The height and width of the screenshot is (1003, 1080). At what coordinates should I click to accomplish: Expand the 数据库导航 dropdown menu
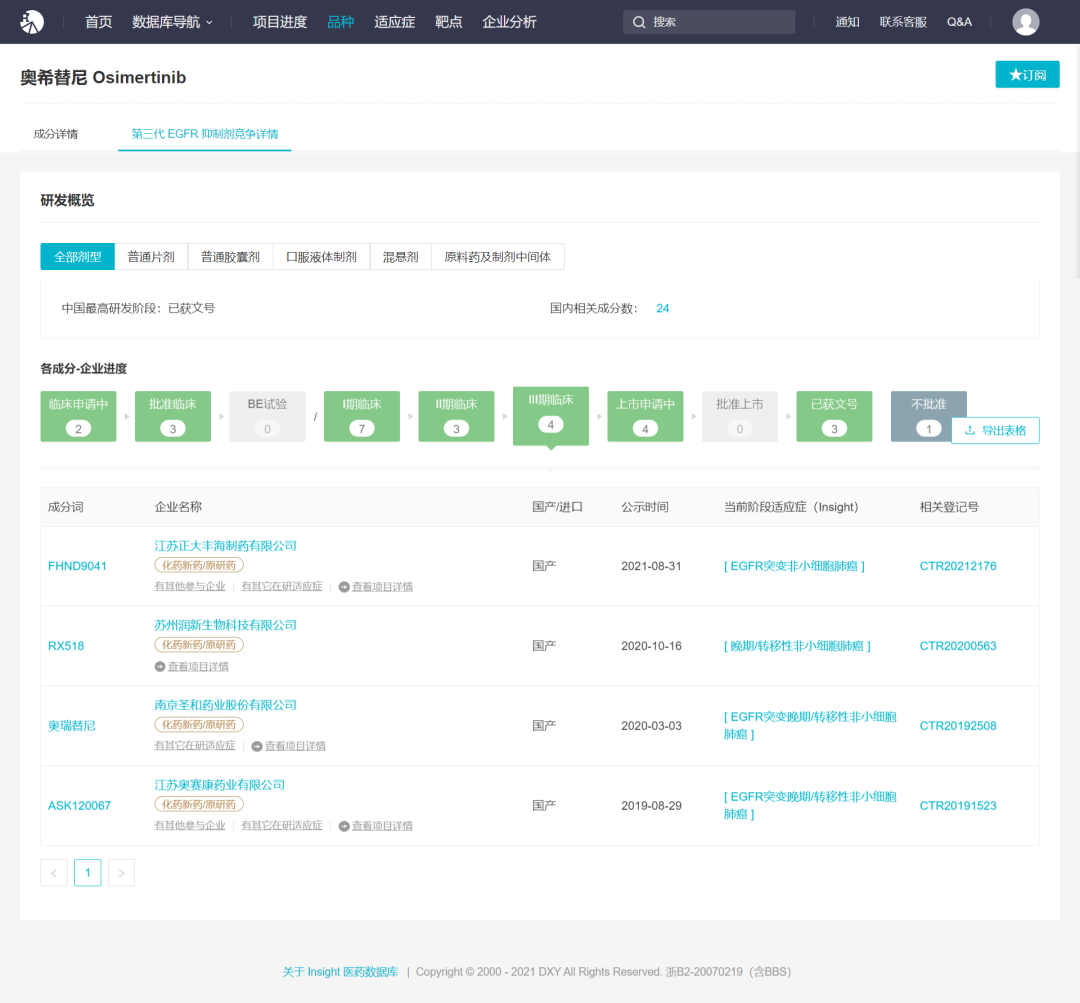[172, 22]
